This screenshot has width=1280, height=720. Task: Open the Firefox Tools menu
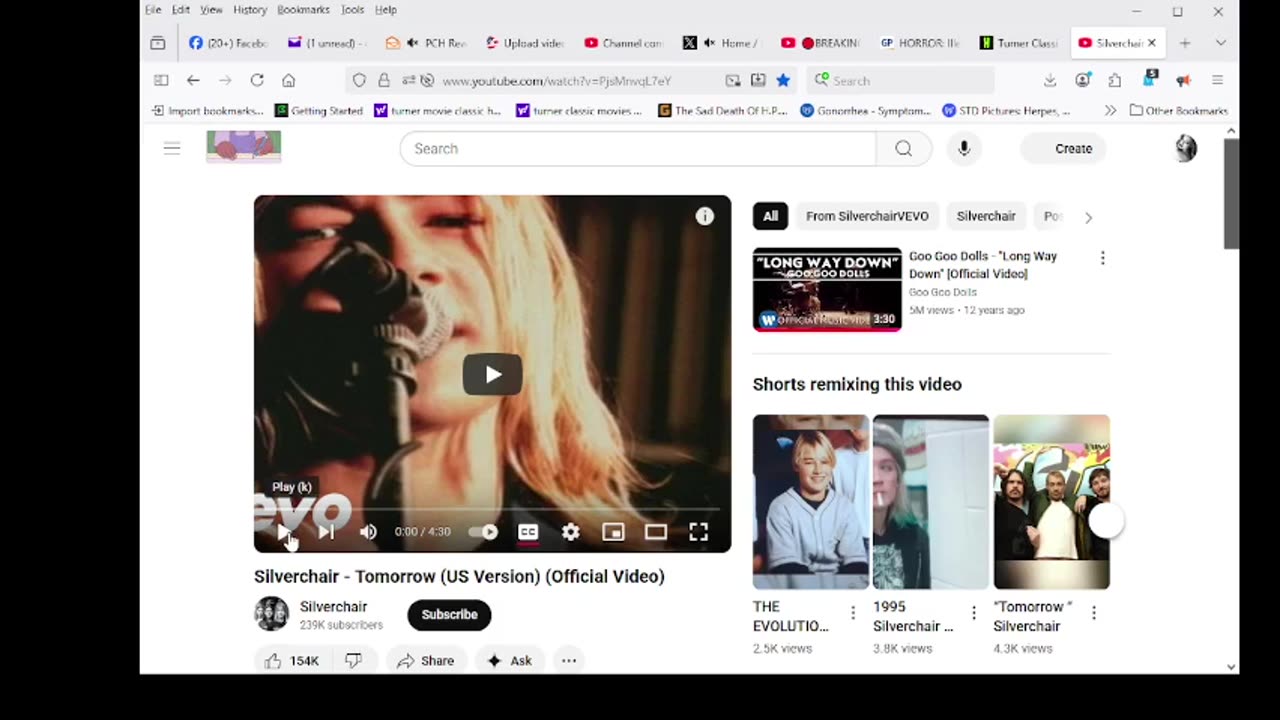click(352, 10)
